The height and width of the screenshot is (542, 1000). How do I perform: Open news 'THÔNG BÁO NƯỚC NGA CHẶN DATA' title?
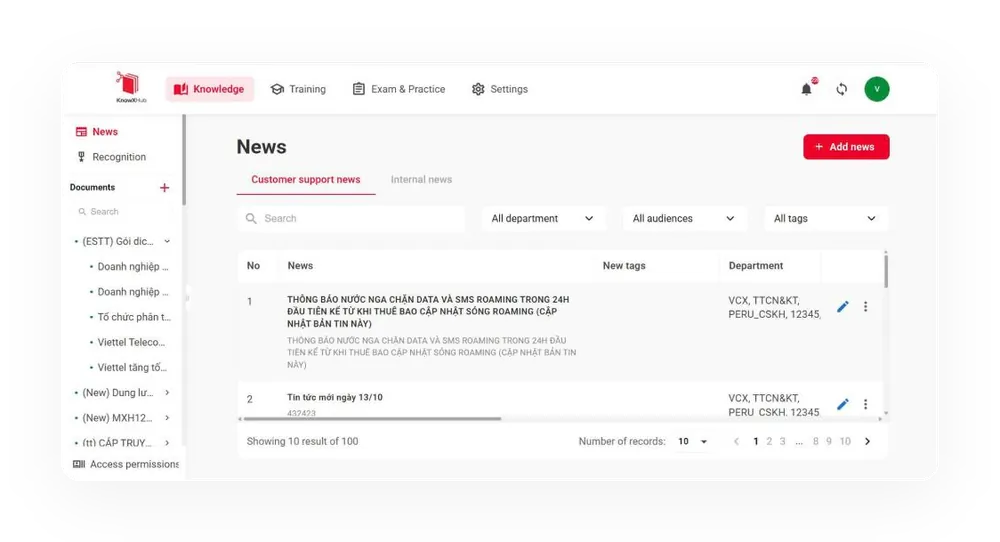pos(428,311)
